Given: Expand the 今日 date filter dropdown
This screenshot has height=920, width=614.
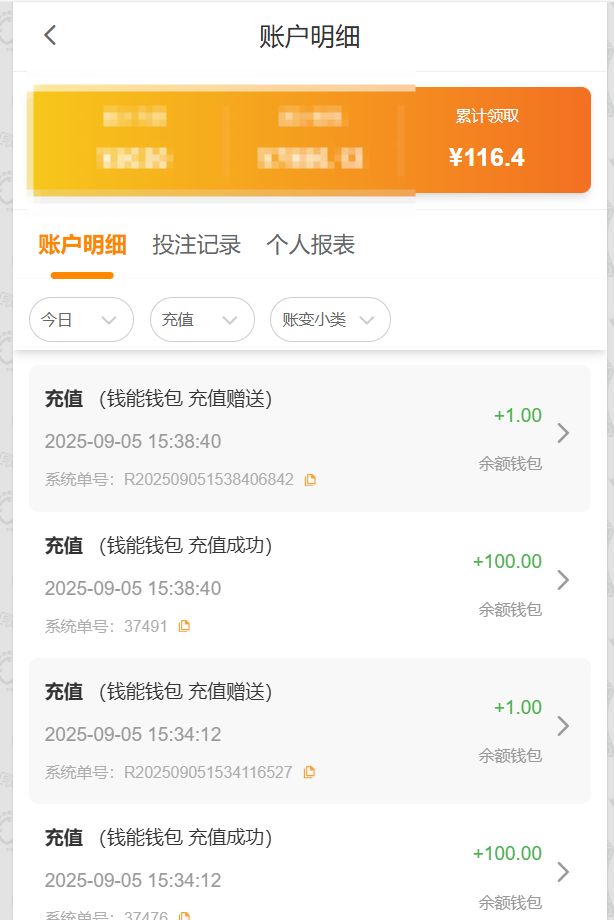Looking at the screenshot, I should [81, 320].
